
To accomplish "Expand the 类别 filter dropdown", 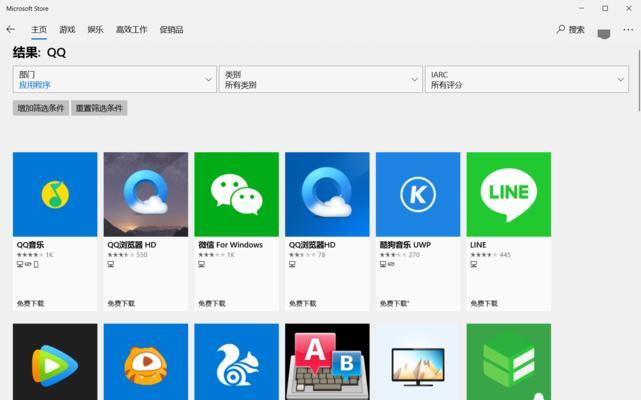I will click(320, 79).
